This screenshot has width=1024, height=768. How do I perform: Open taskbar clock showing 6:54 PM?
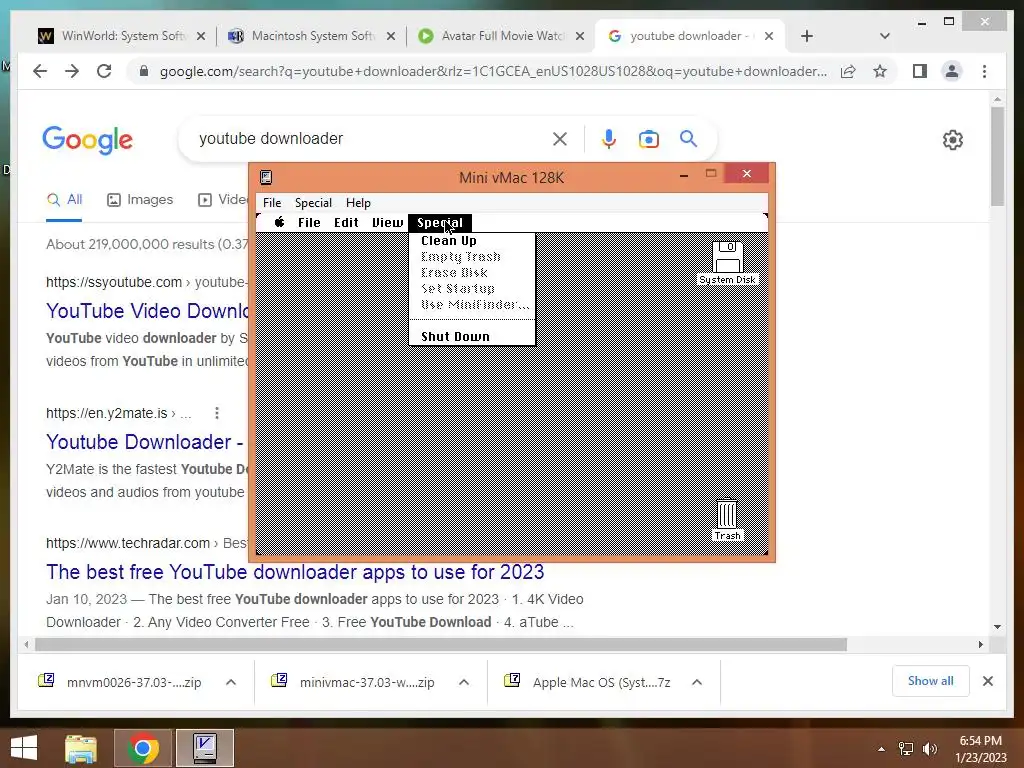[x=981, y=749]
